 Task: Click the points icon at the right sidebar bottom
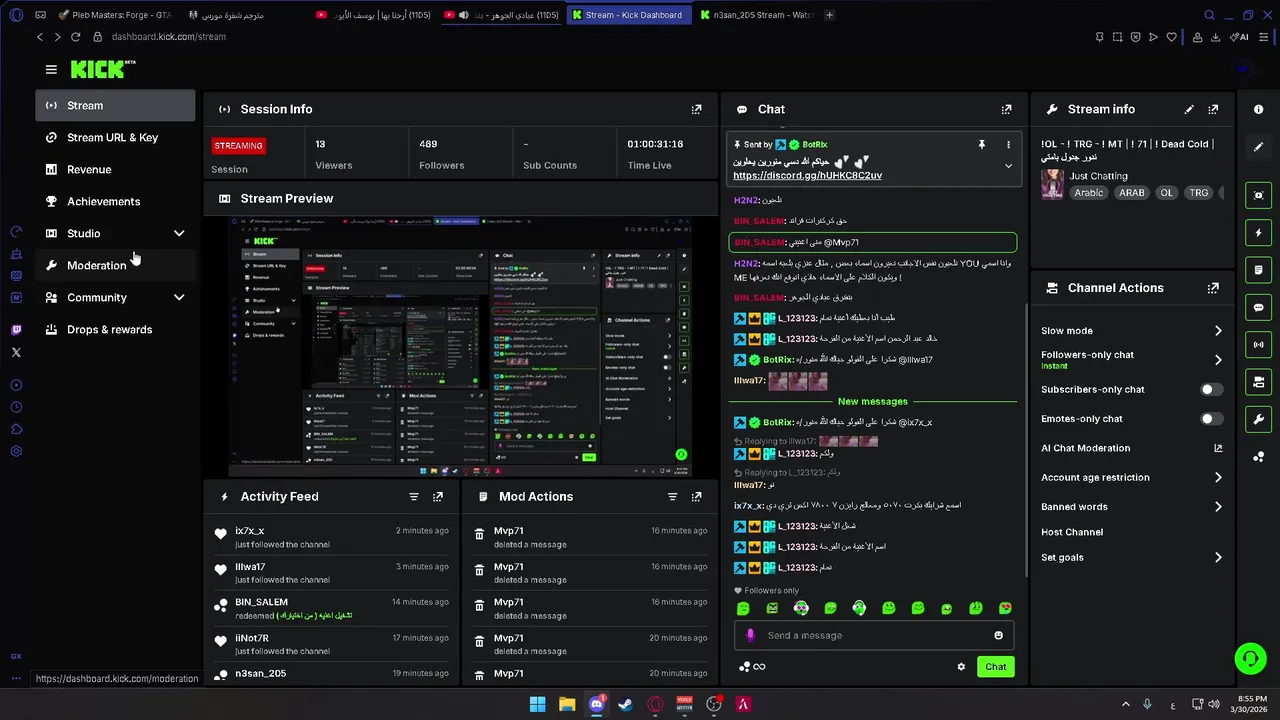(1259, 457)
